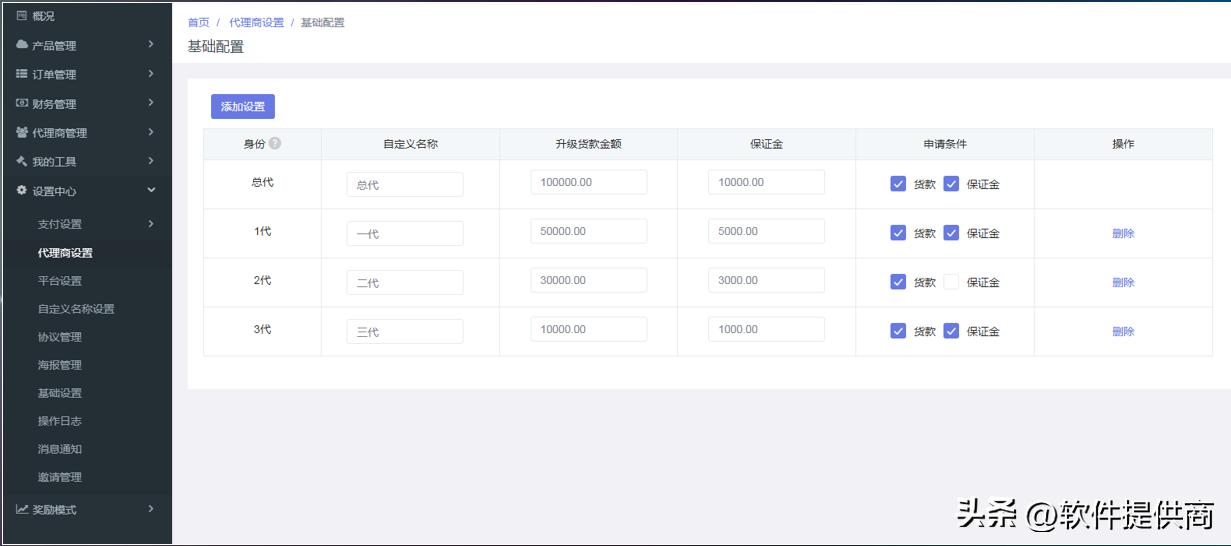Screen dimensions: 1231x546
Task: Click the 30000.00 upgrade amount field
Action: click(589, 280)
